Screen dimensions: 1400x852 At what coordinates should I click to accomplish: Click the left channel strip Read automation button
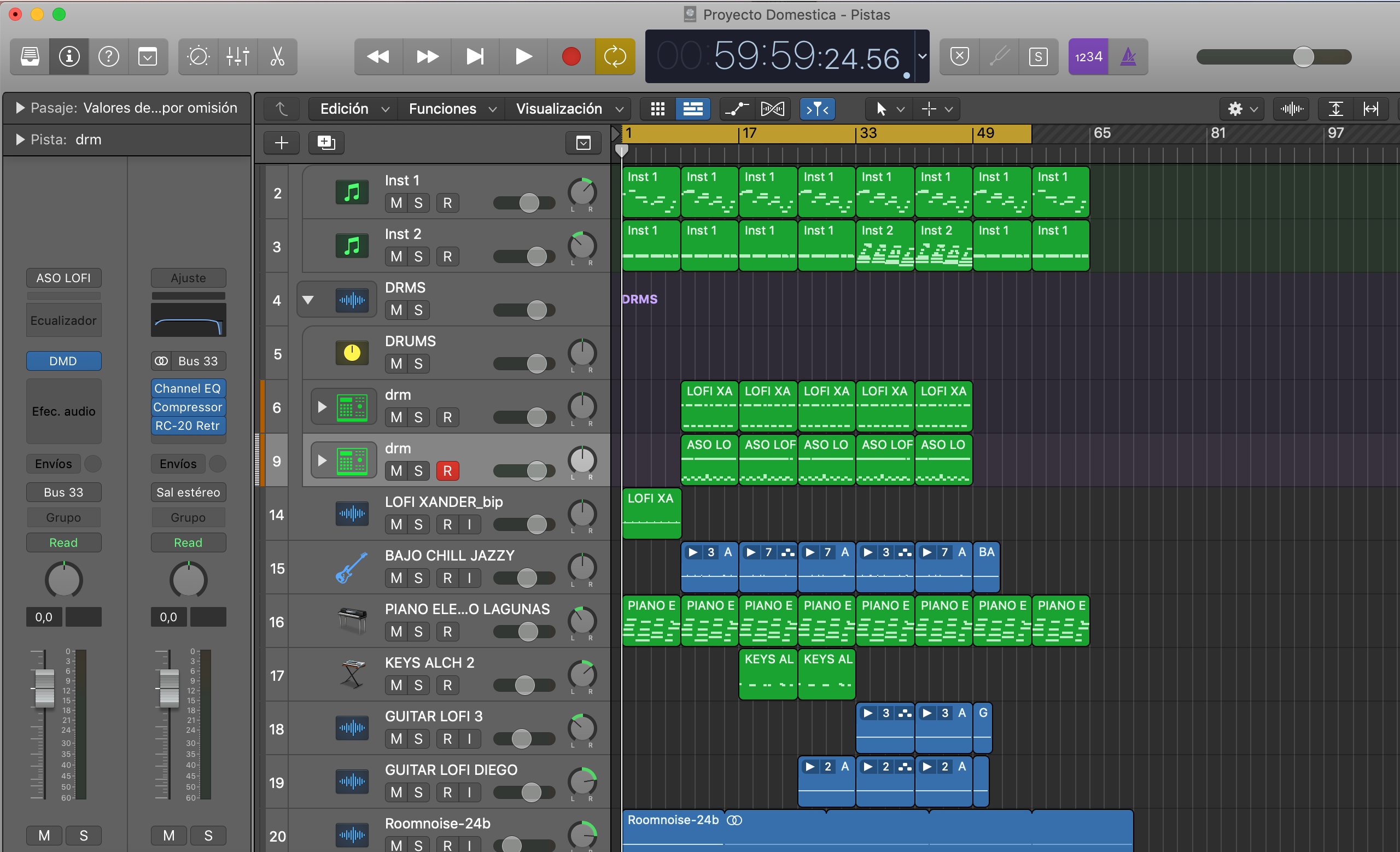(x=63, y=542)
